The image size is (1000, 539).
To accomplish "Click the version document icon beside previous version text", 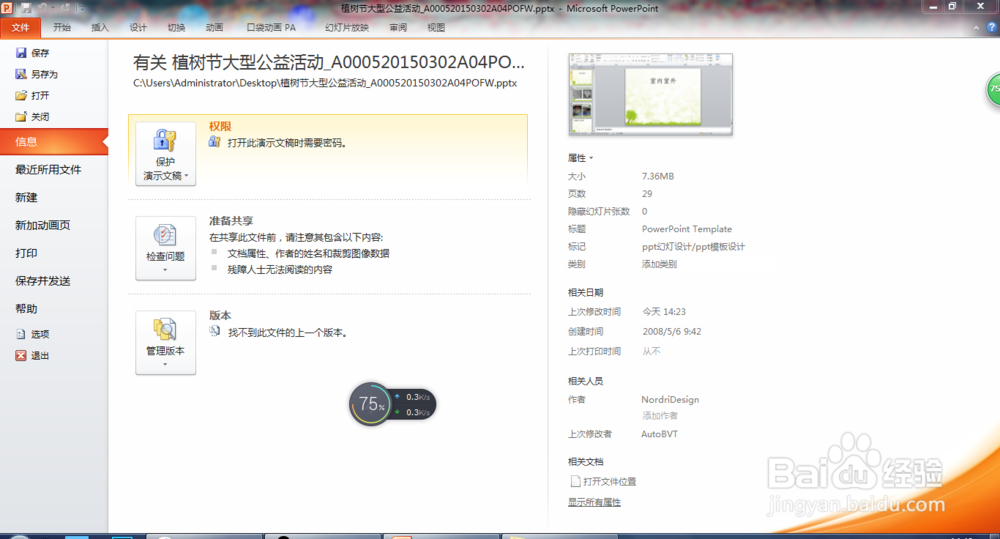I will (215, 332).
